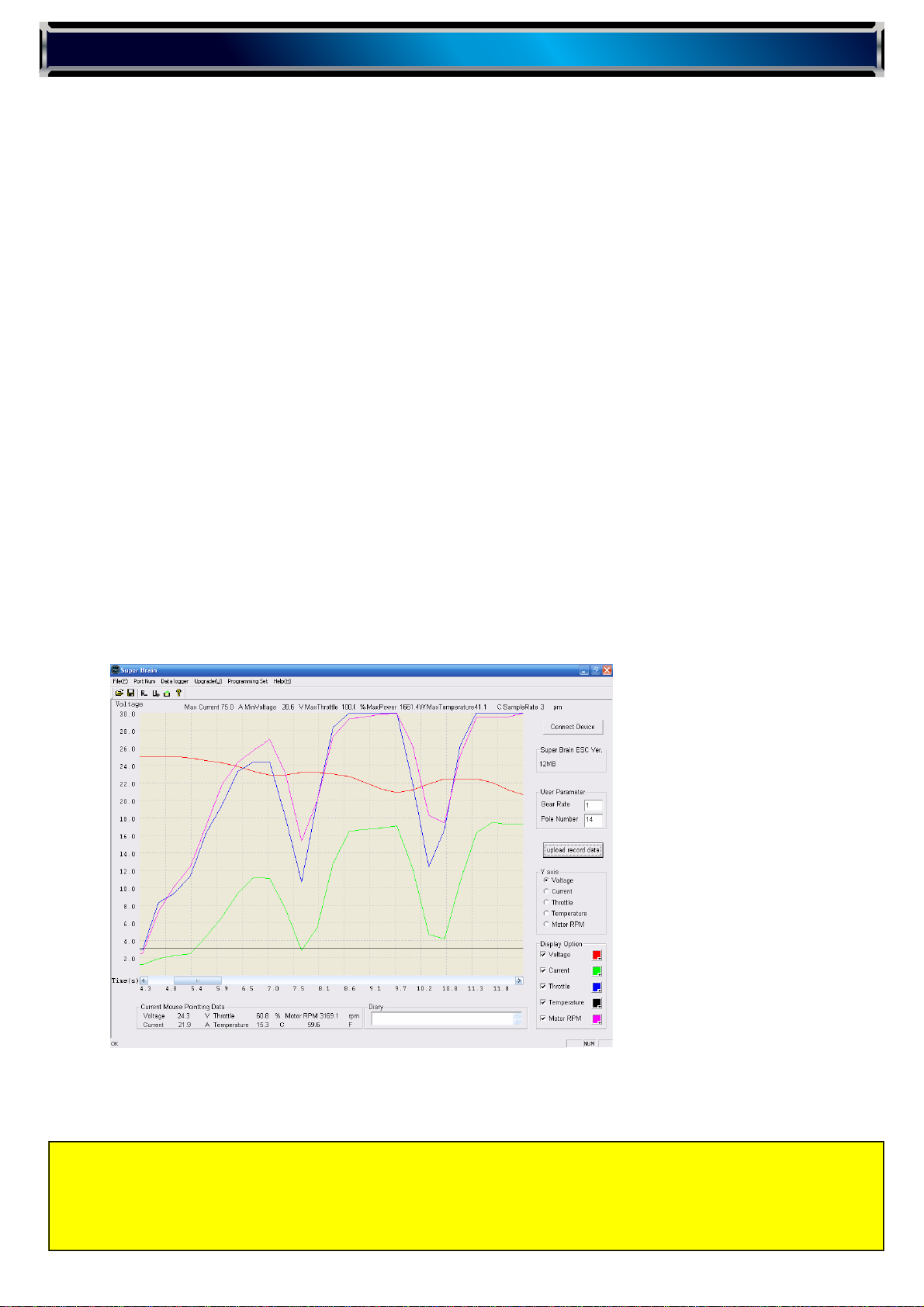Click the green Current color swatch

596,971
